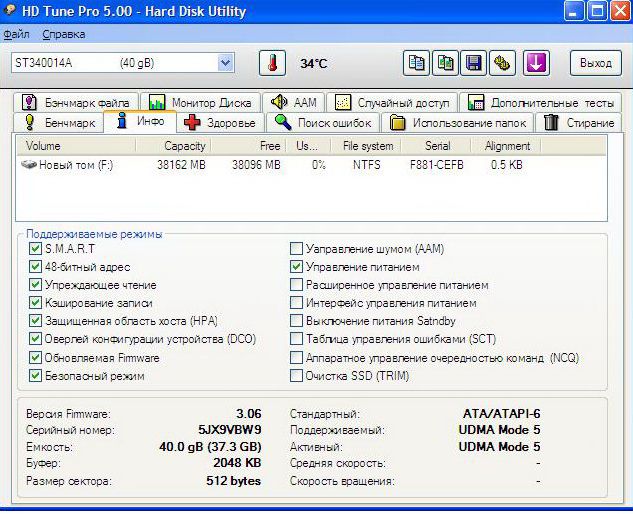Switch to Бэнчмарк файла tab
The height and width of the screenshot is (514, 633).
pos(75,103)
